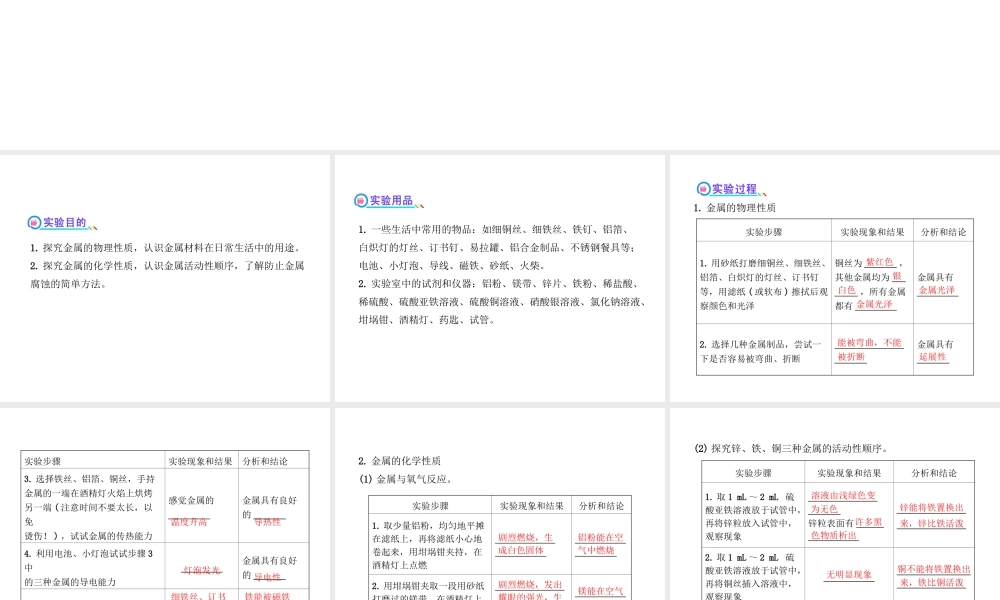Click the red answer 铜不能将铁置换出来,铁比铜活泼

(934, 576)
